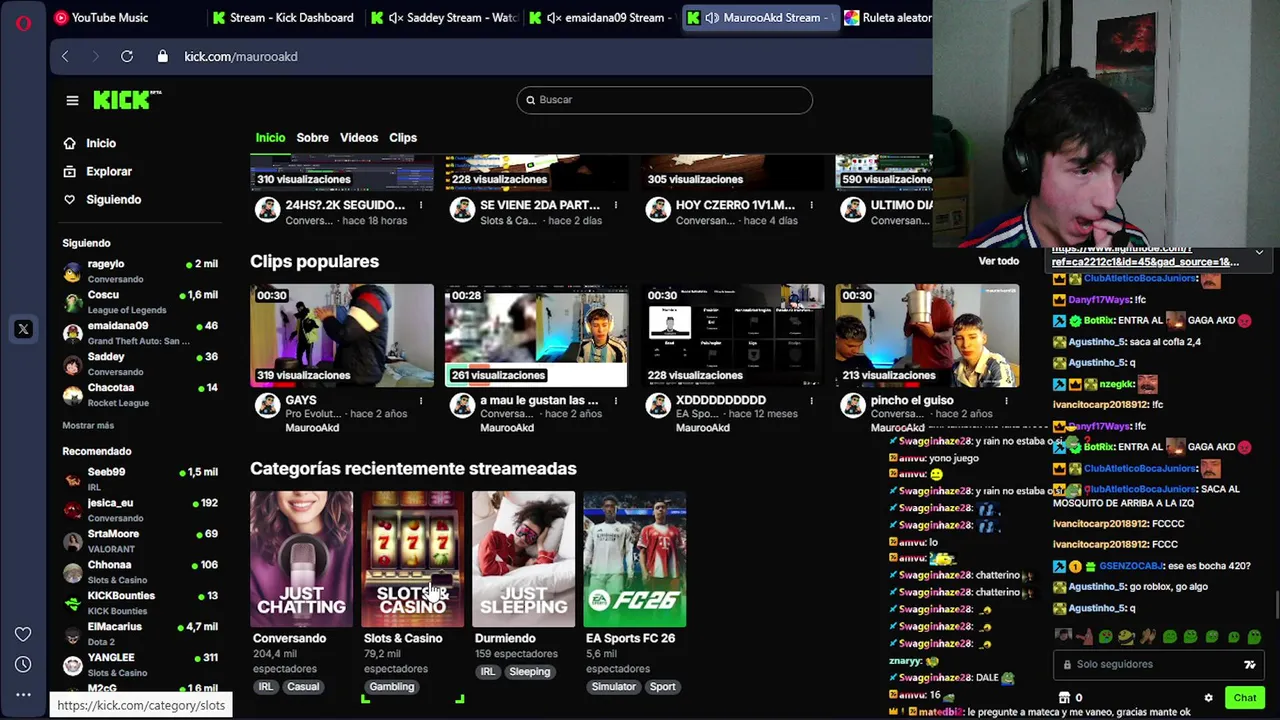Switch to Stream - Kick Dashboard tab
The image size is (1280, 720).
click(x=283, y=17)
